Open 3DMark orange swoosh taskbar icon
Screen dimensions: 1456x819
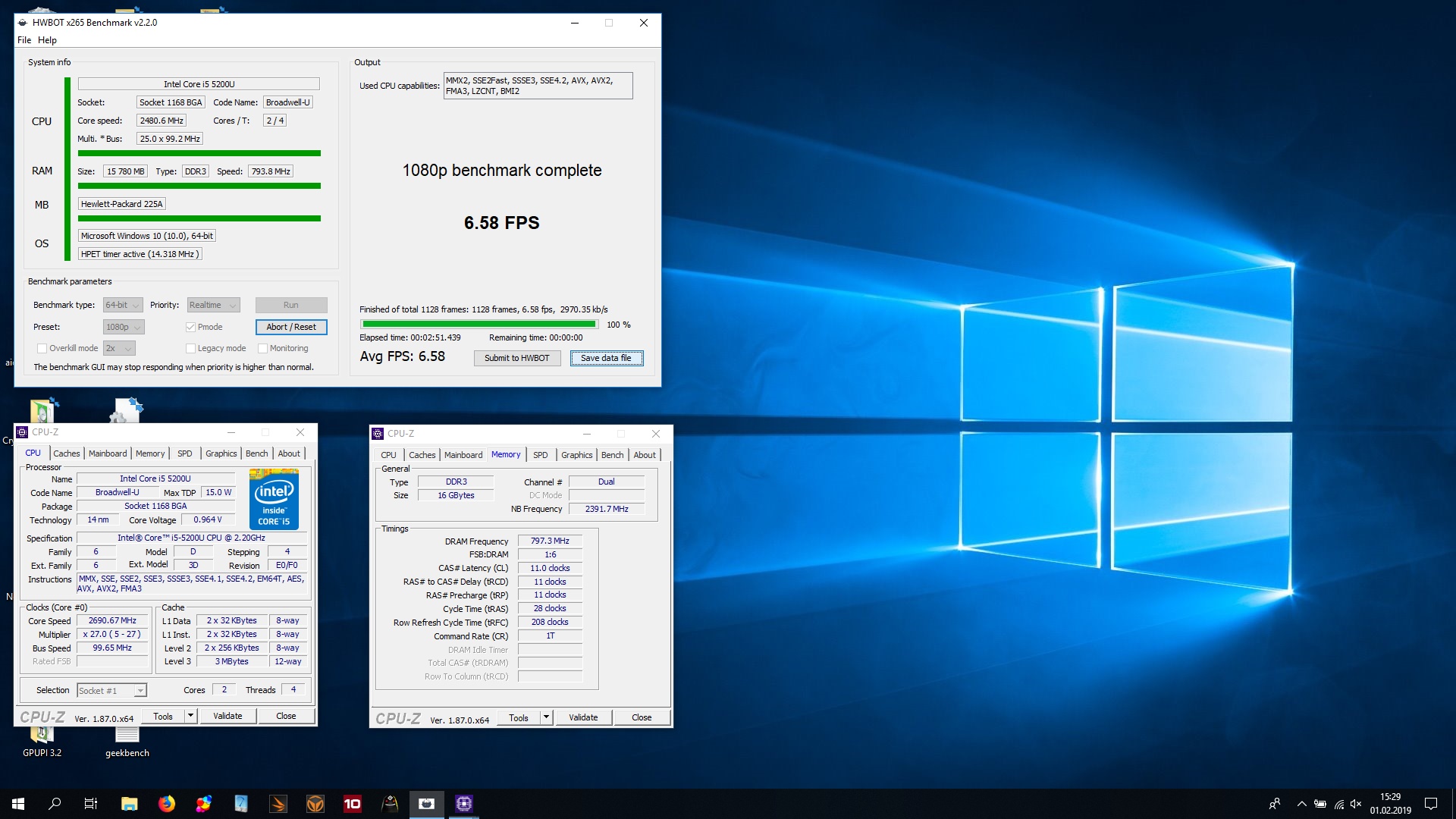pos(278,804)
